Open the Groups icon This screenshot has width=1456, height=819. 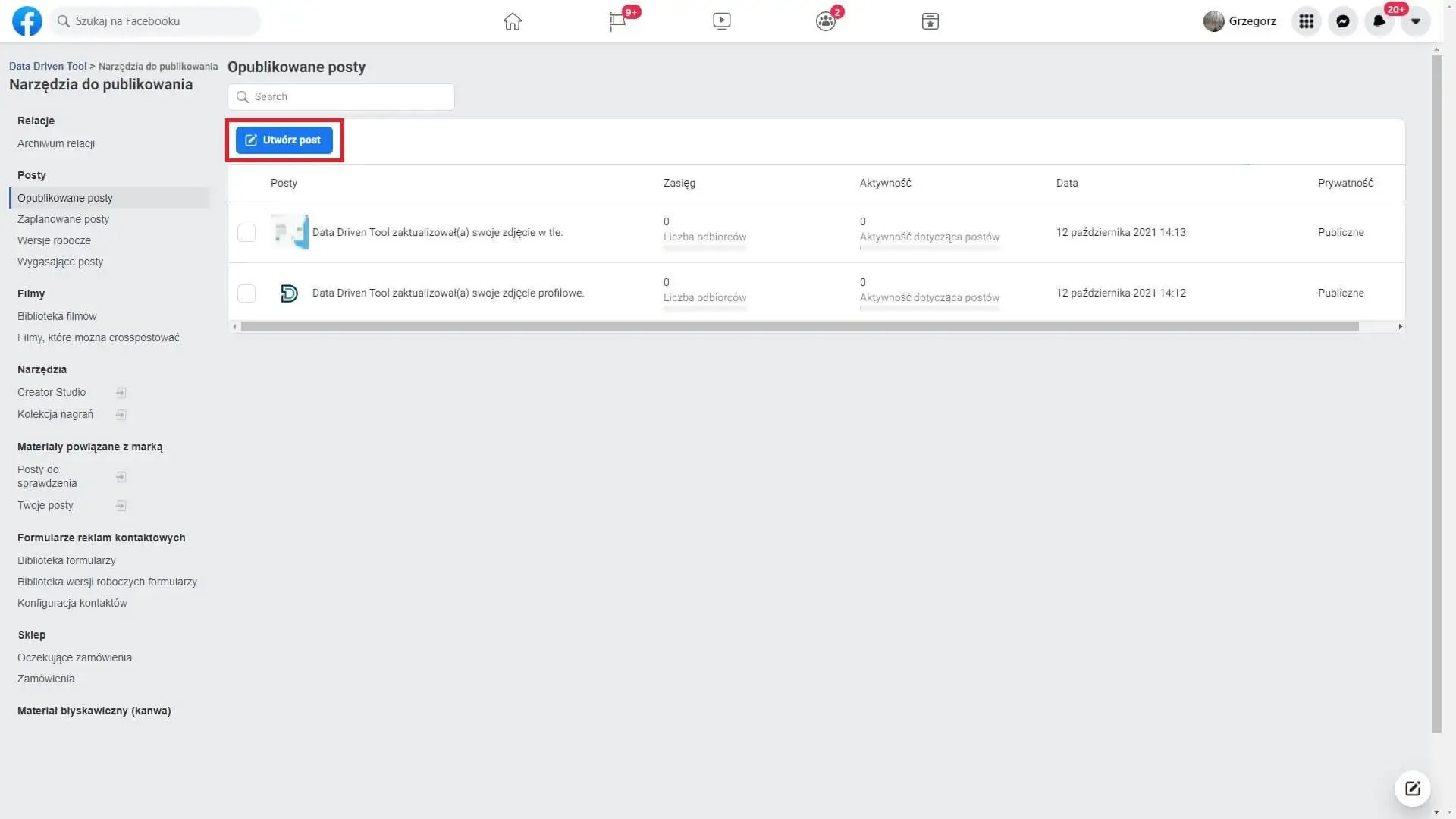pyautogui.click(x=826, y=21)
